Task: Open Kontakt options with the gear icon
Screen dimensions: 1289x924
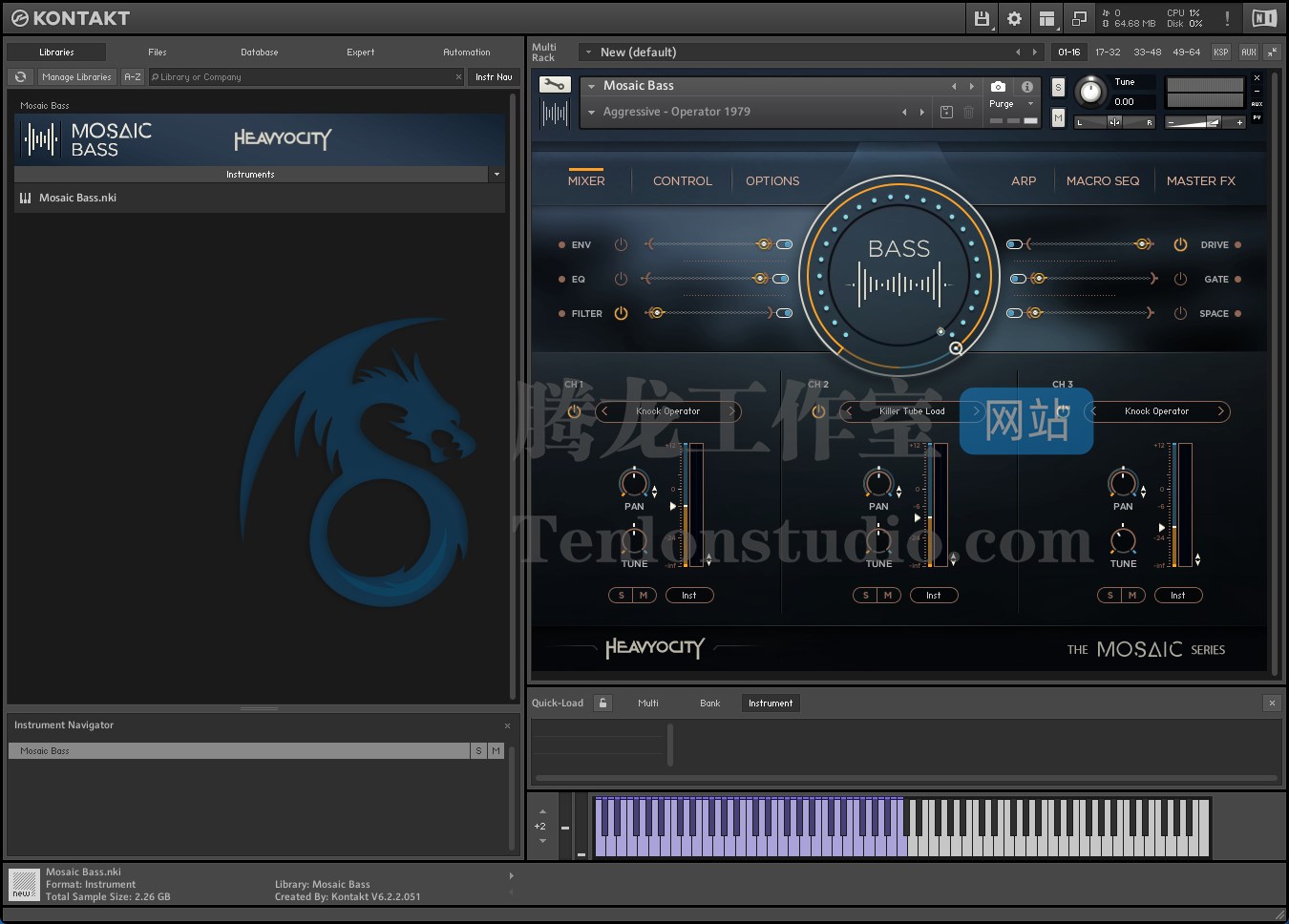Action: click(1013, 17)
